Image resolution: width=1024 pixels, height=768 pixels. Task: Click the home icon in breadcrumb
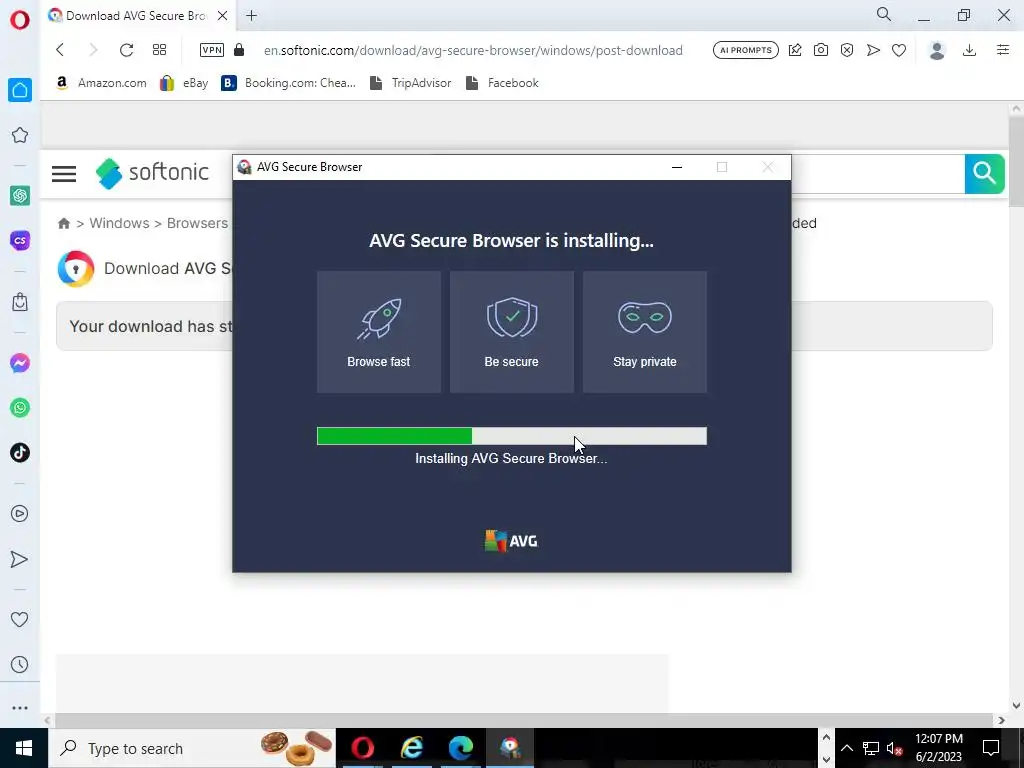[x=64, y=223]
